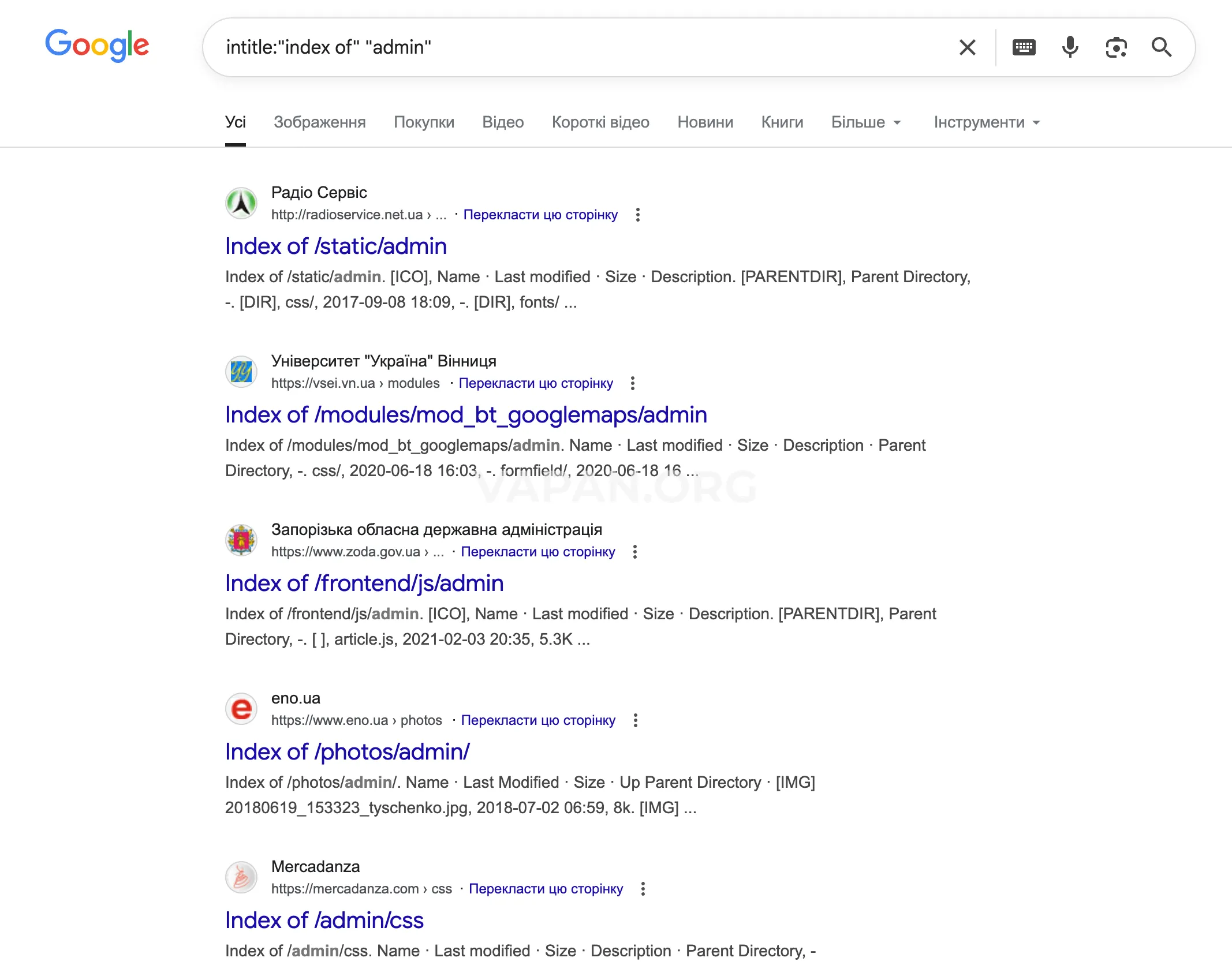Click the Mercadanza site name

pos(316,867)
